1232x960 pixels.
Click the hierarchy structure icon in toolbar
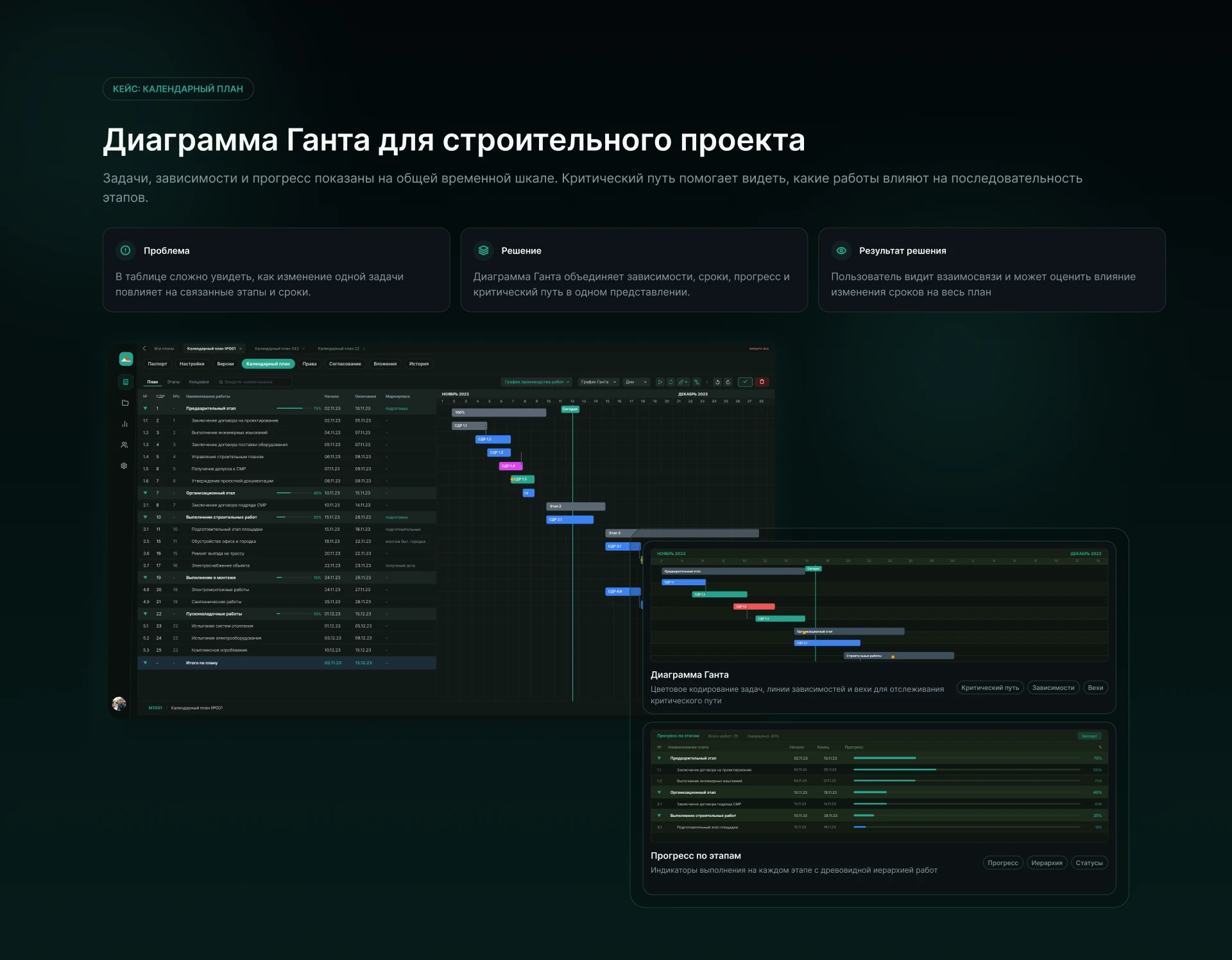(697, 382)
